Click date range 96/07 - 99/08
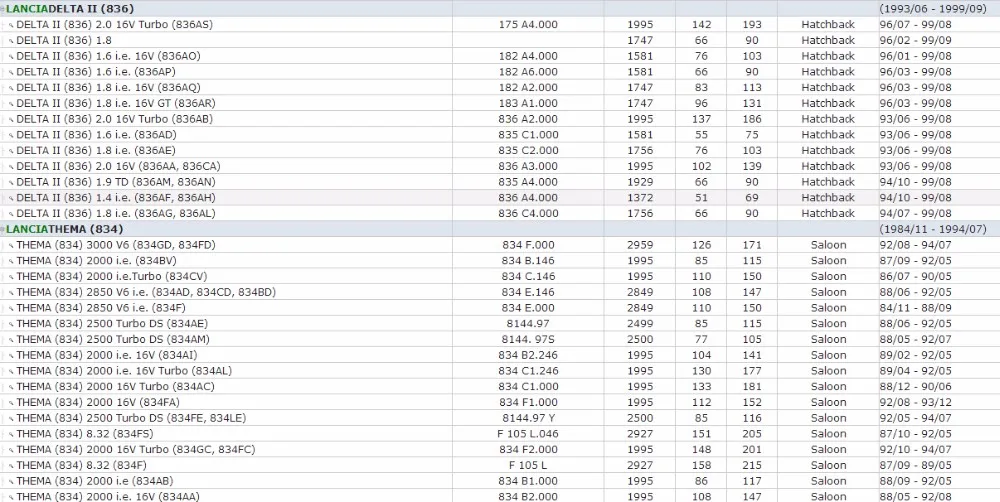The image size is (1000, 502). click(x=916, y=24)
